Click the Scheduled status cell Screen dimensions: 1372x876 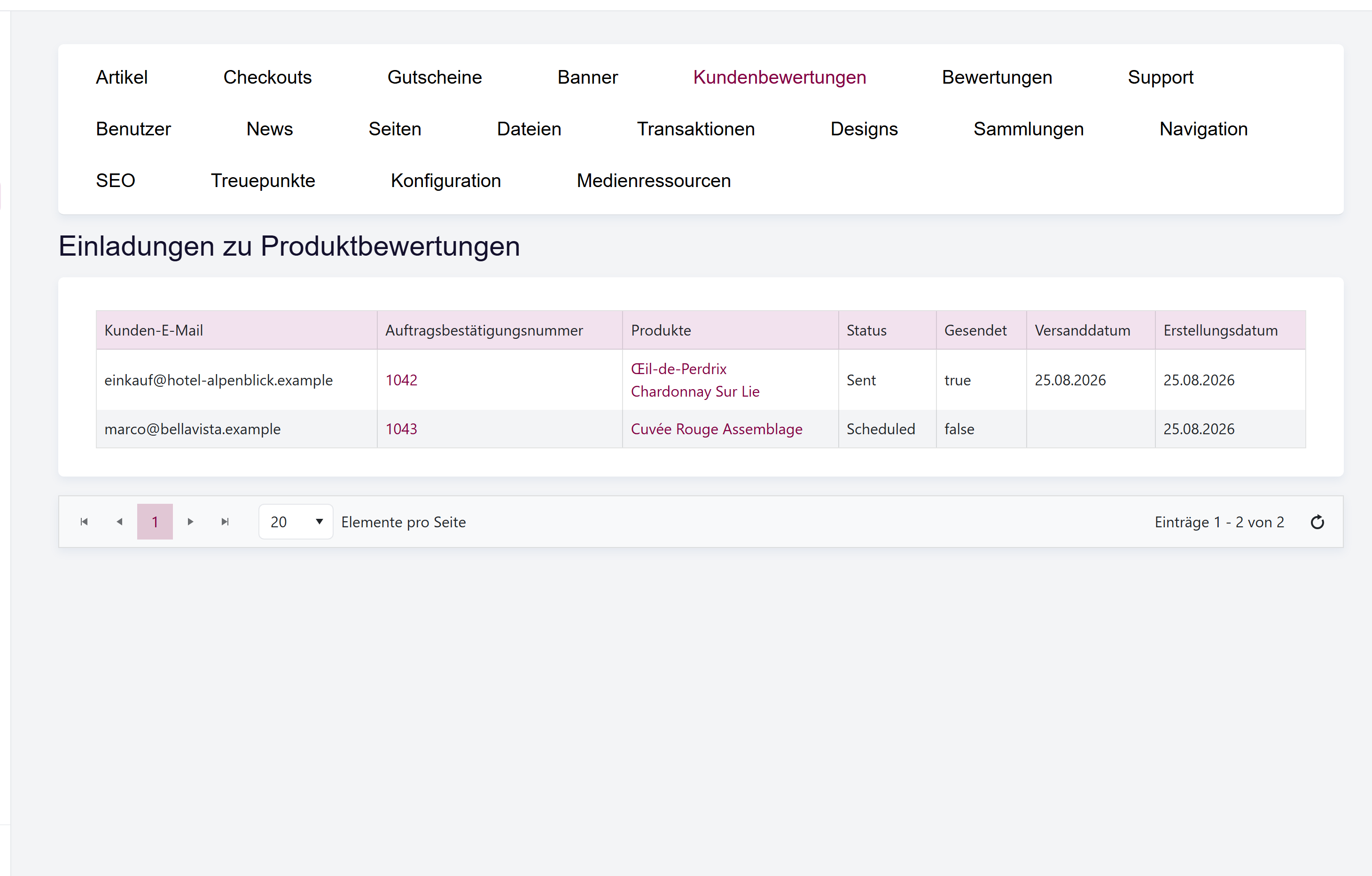tap(887, 429)
